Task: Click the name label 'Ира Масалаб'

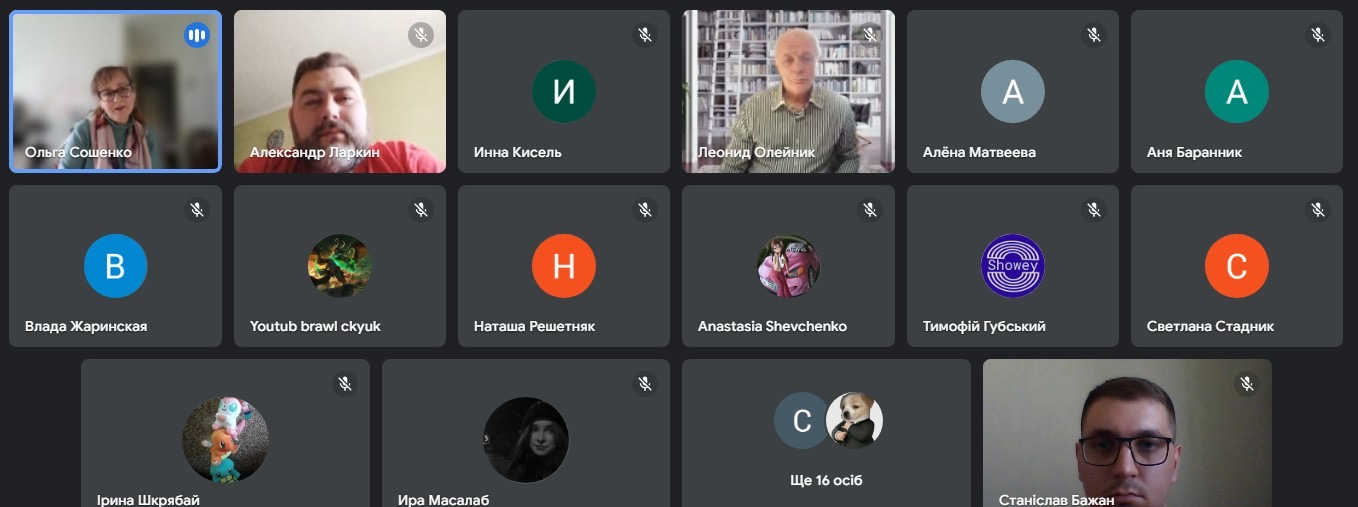Action: [x=444, y=500]
